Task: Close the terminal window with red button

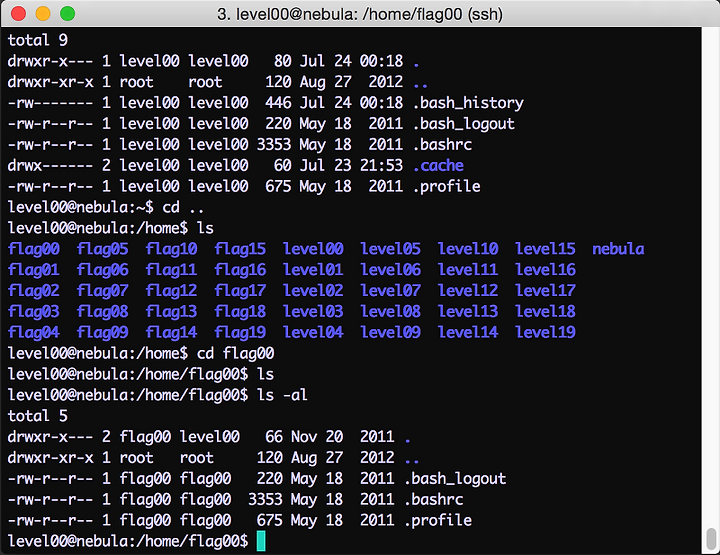Action: point(18,14)
